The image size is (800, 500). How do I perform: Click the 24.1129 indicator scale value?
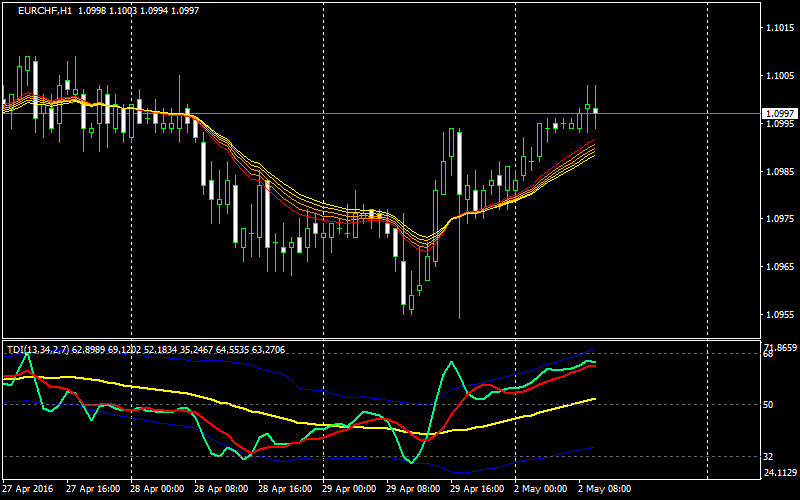[x=780, y=472]
